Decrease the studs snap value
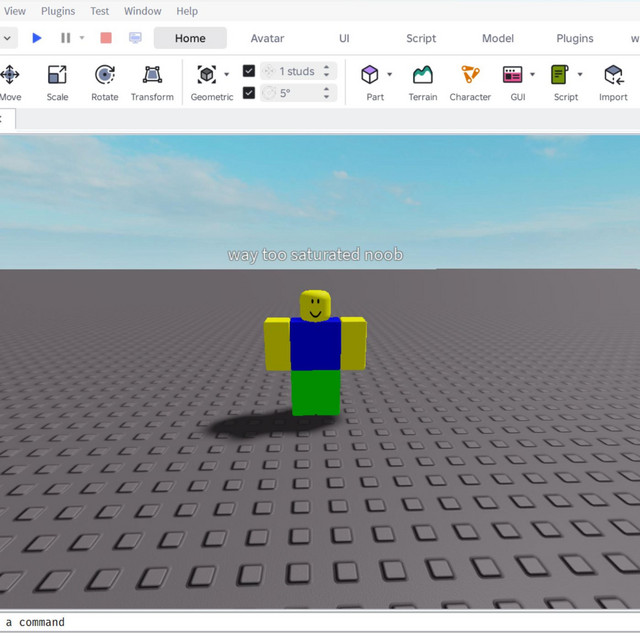 point(327,75)
